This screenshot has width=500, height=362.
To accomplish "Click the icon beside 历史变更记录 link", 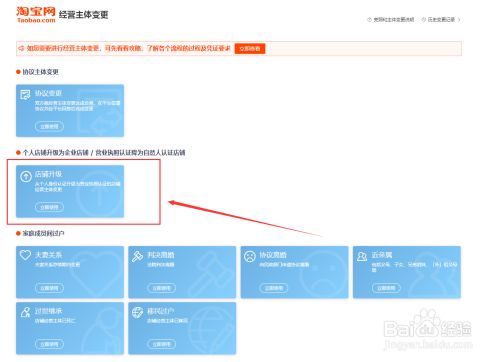I will tap(424, 20).
